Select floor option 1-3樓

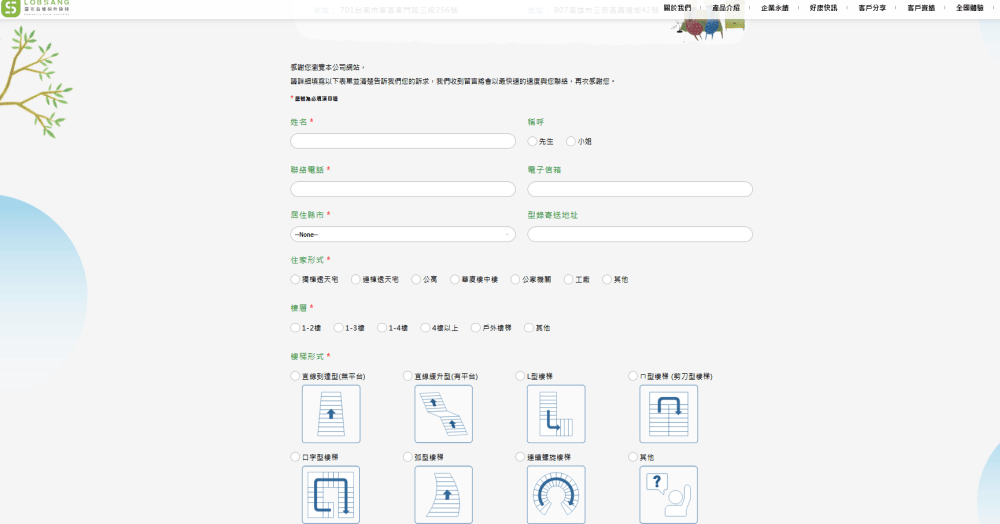[x=338, y=328]
